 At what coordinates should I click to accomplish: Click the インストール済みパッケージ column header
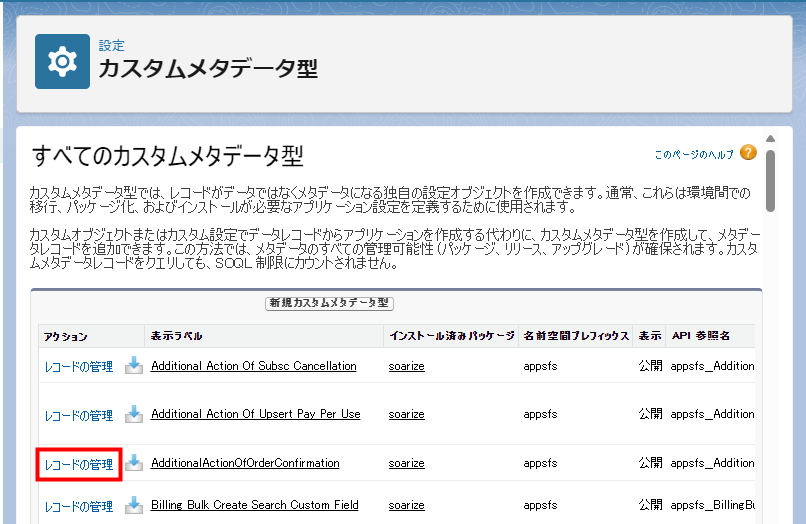click(x=451, y=335)
